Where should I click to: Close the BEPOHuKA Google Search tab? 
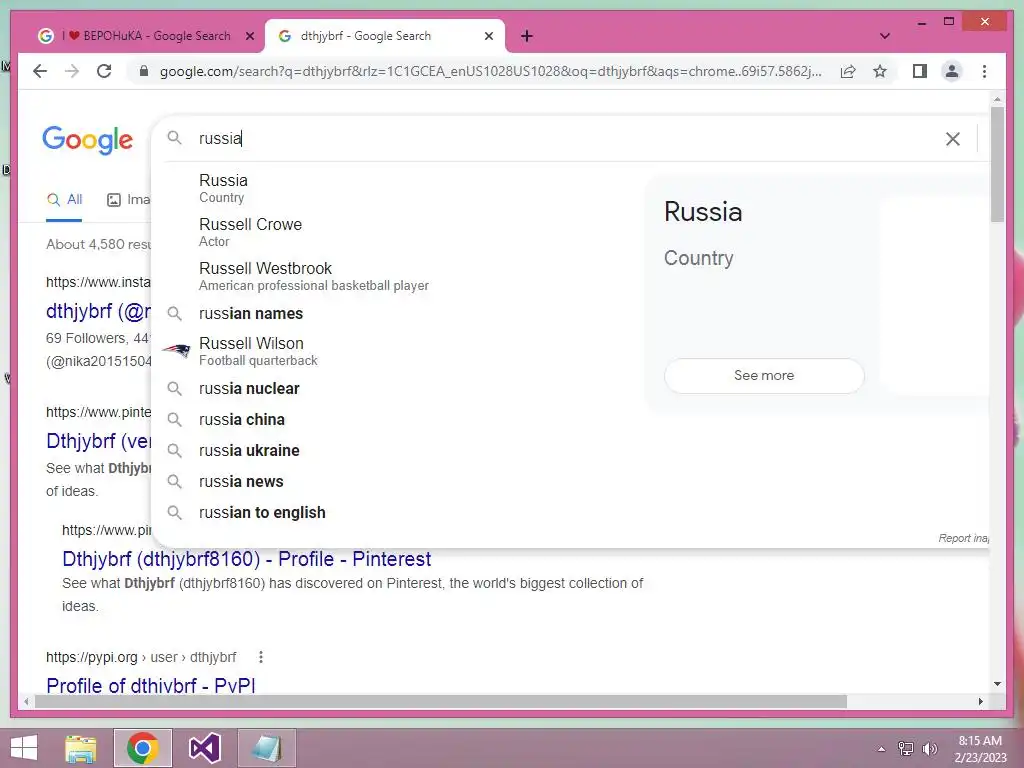coord(249,36)
